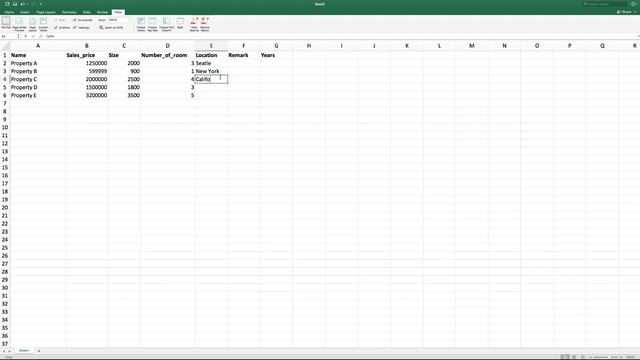The height and width of the screenshot is (360, 640).
Task: Click the Save icon in title bar
Action: point(15,4)
